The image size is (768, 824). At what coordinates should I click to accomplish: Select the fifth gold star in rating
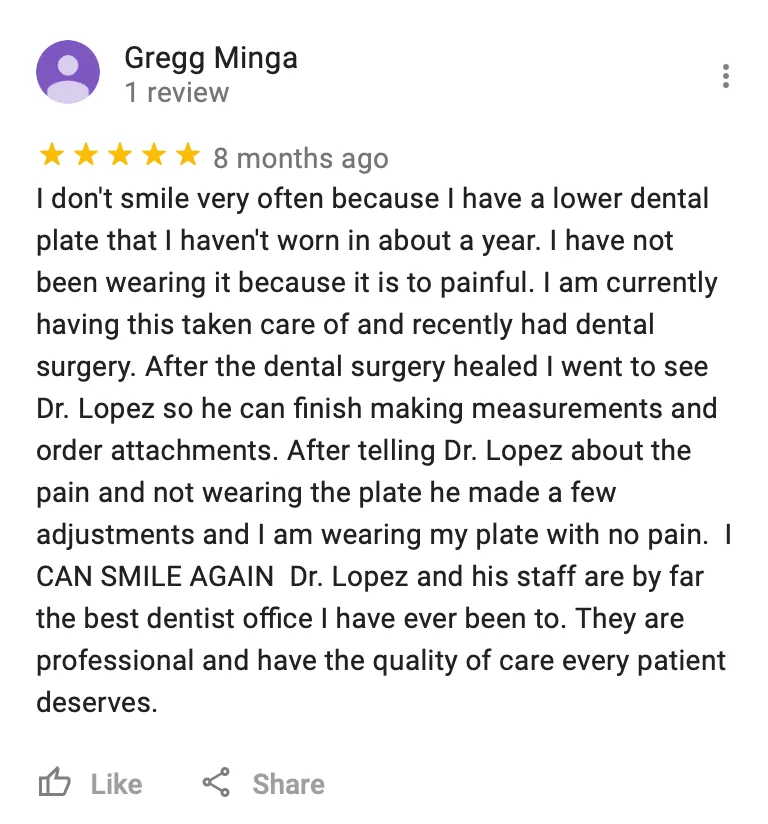pos(188,155)
